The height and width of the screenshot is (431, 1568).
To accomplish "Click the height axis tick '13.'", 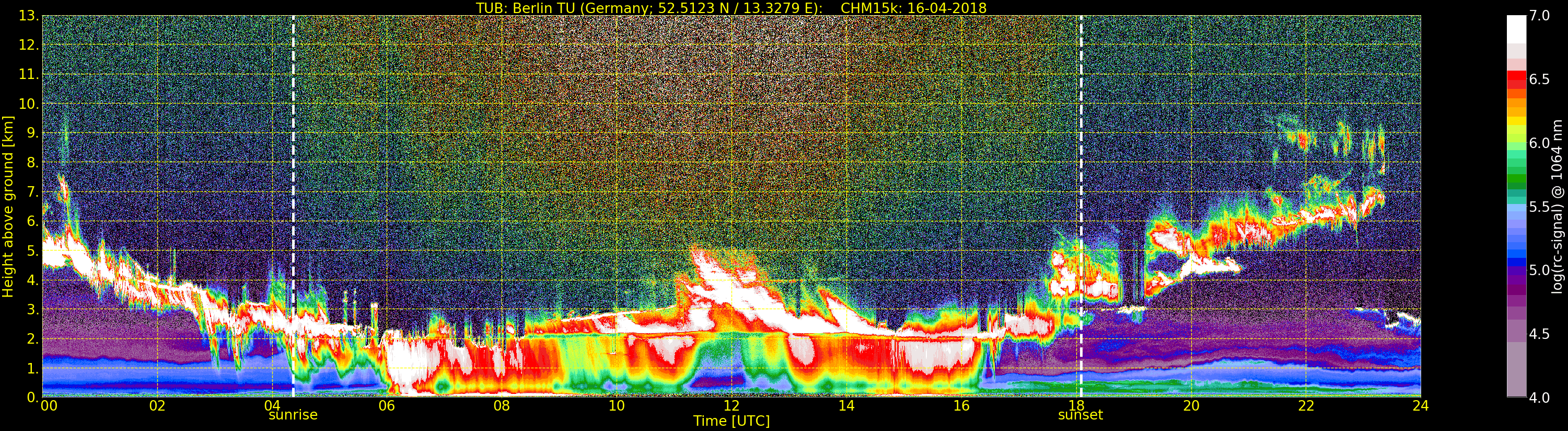I will (x=29, y=15).
